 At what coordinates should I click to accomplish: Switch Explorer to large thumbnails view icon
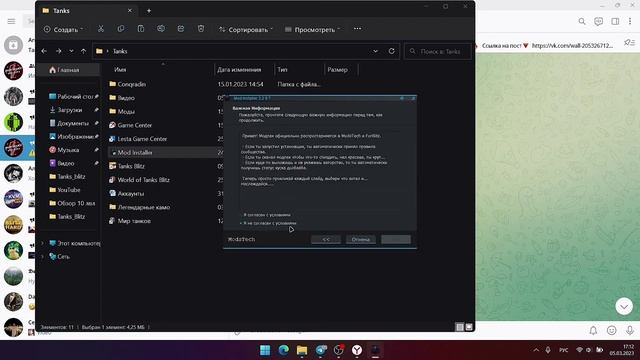[469, 327]
